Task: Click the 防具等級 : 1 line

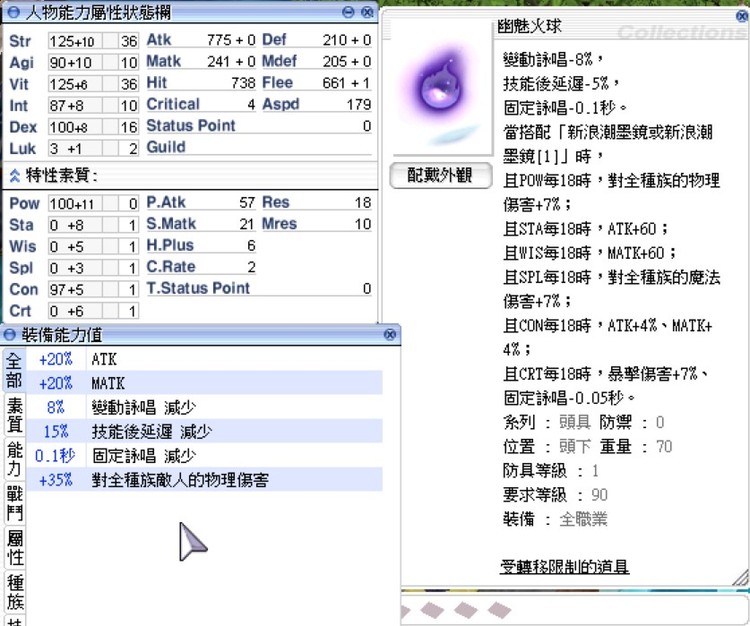Action: (x=551, y=471)
